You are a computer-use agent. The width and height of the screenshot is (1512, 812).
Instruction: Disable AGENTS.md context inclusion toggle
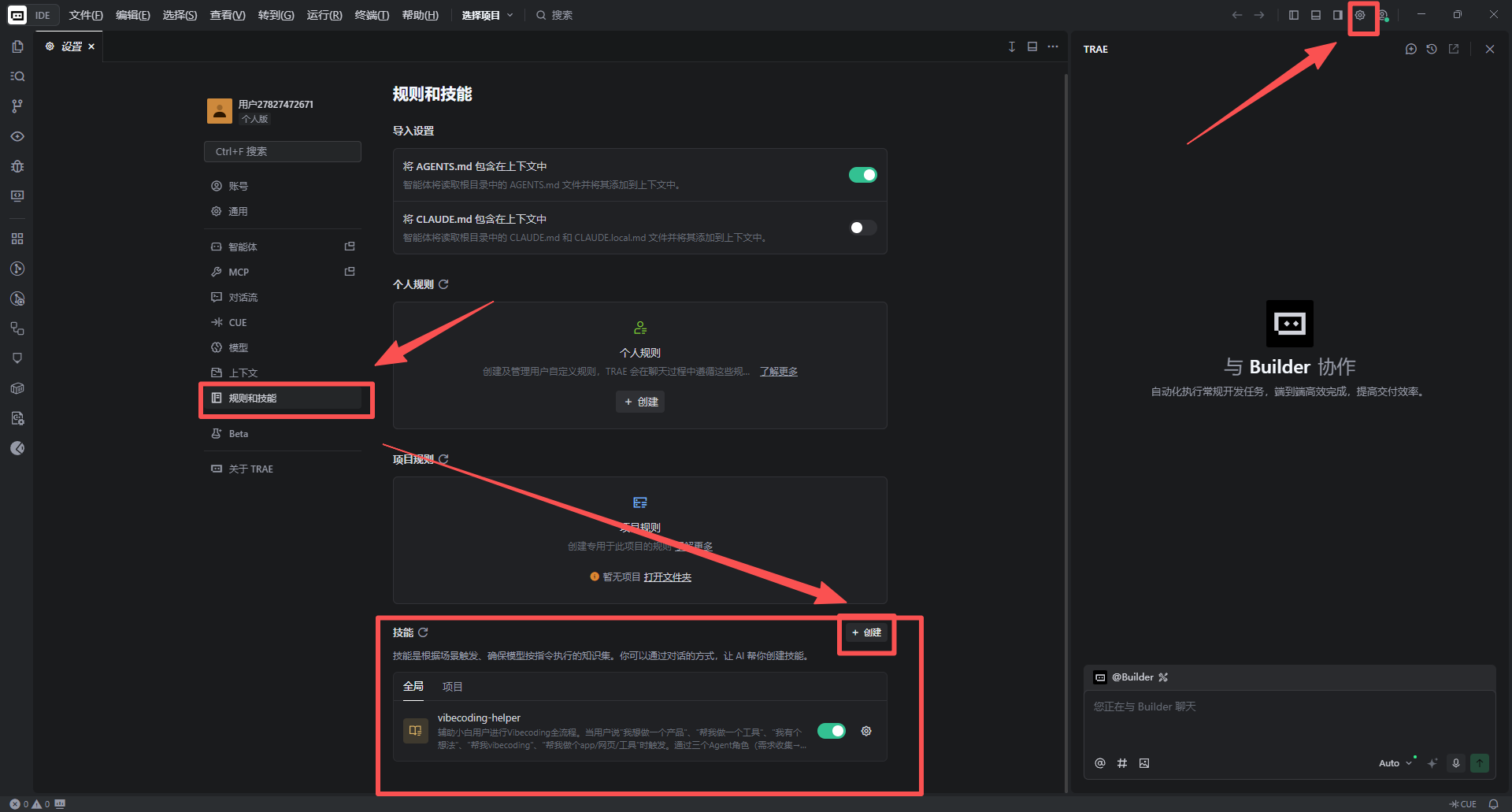[x=862, y=175]
